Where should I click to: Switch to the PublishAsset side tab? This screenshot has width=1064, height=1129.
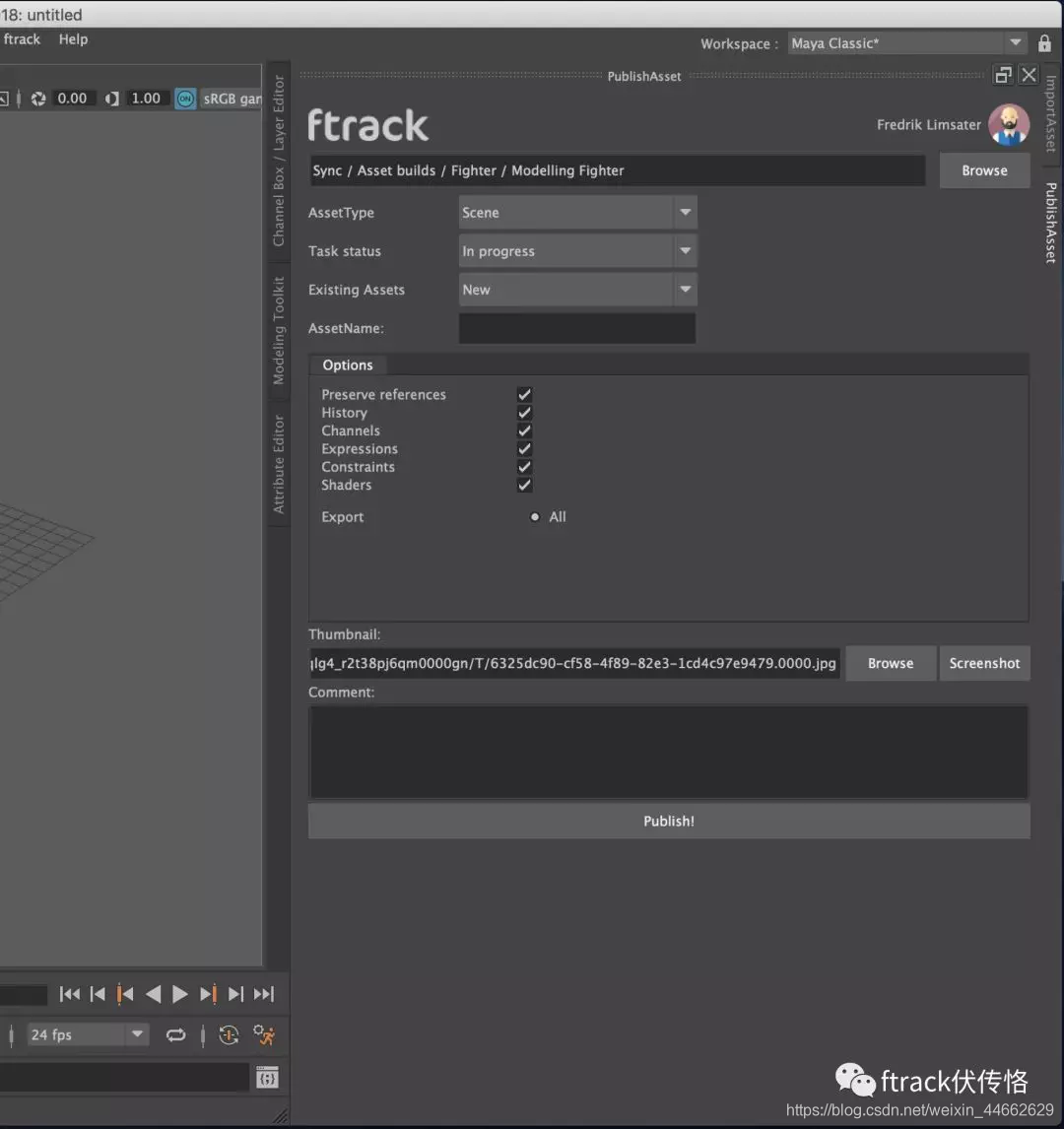click(1051, 223)
